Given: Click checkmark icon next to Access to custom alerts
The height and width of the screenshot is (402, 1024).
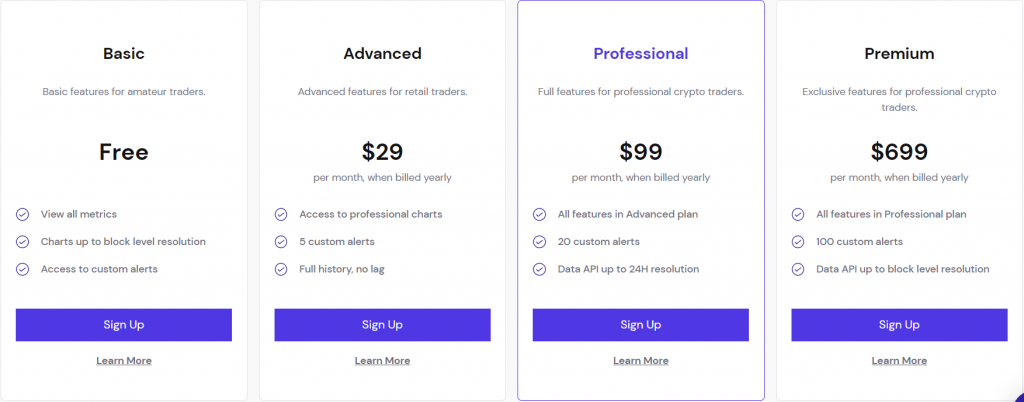Looking at the screenshot, I should pyautogui.click(x=22, y=269).
